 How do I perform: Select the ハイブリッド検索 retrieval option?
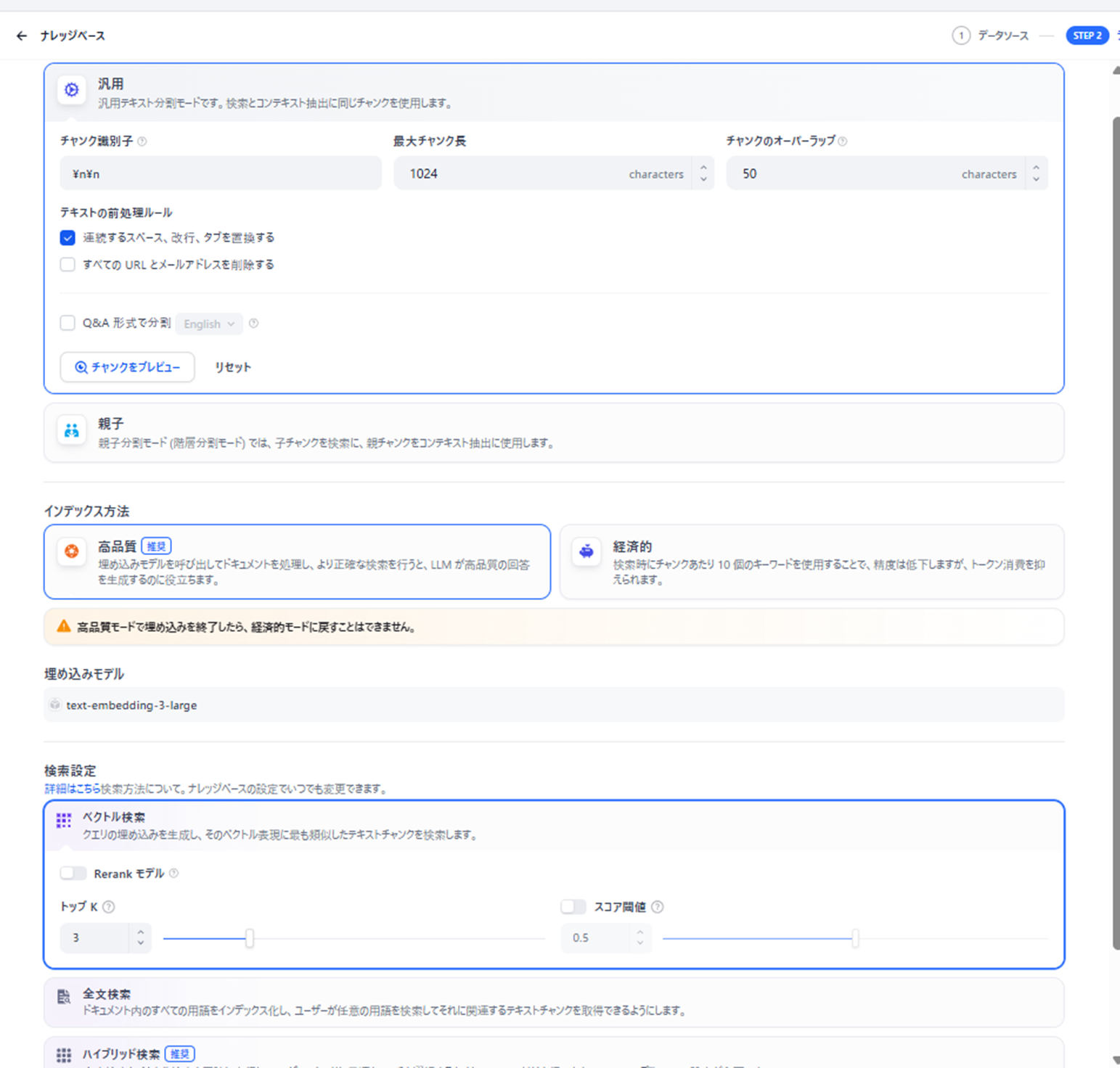(120, 1054)
